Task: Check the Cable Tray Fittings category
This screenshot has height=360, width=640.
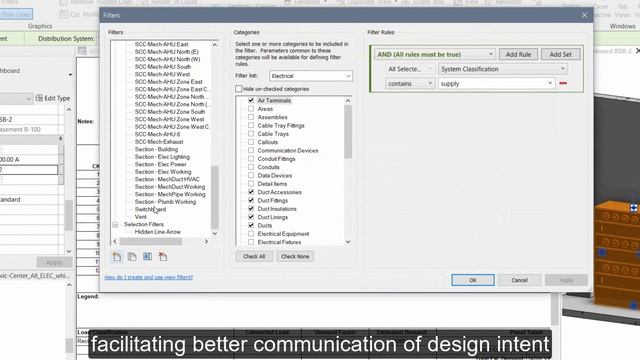Action: tap(251, 126)
